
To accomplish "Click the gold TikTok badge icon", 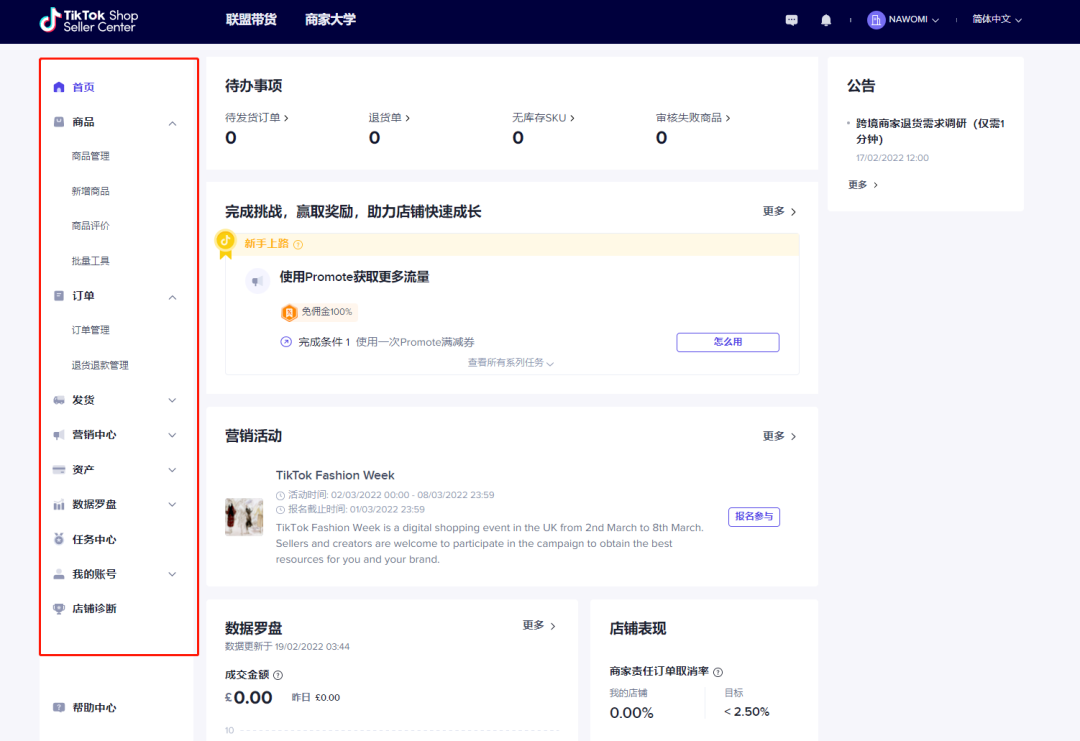I will (225, 244).
